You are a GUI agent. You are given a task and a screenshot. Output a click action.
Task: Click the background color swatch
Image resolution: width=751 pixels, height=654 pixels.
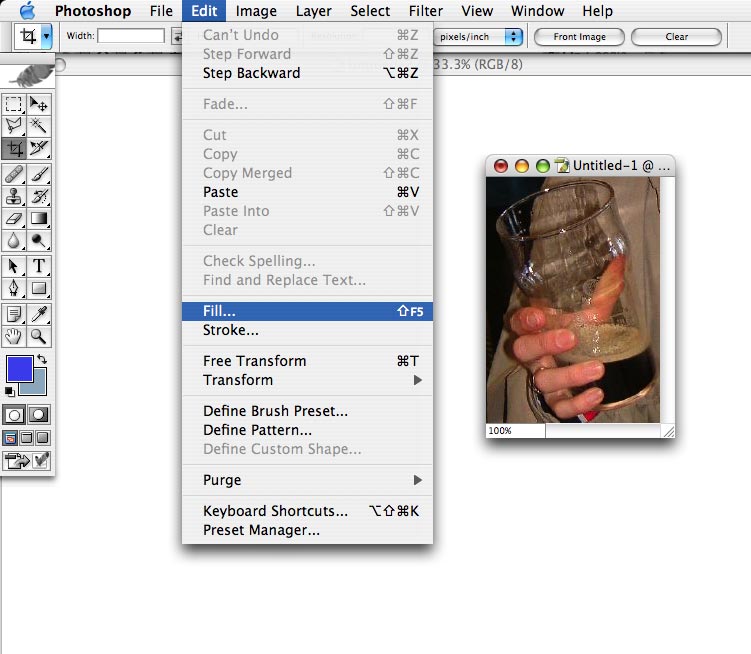coord(40,387)
